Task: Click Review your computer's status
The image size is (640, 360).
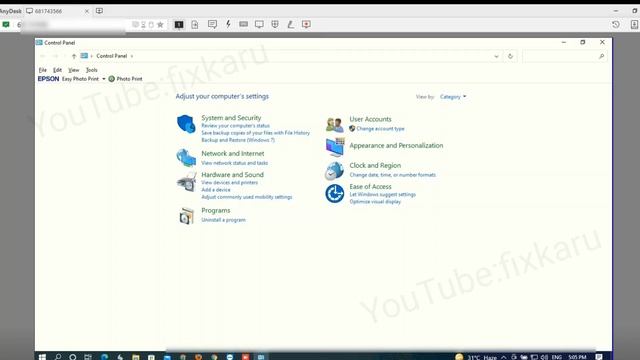Action: point(236,126)
